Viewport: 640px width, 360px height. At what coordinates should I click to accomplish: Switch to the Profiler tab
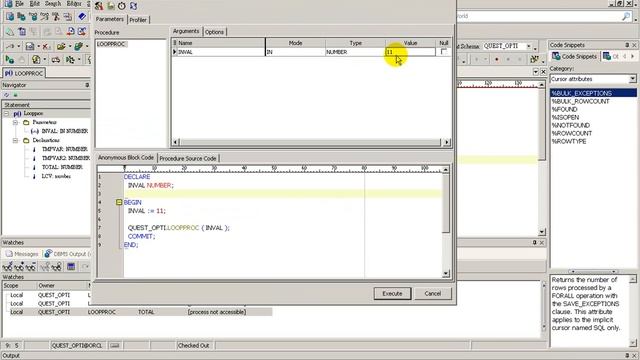[138, 20]
